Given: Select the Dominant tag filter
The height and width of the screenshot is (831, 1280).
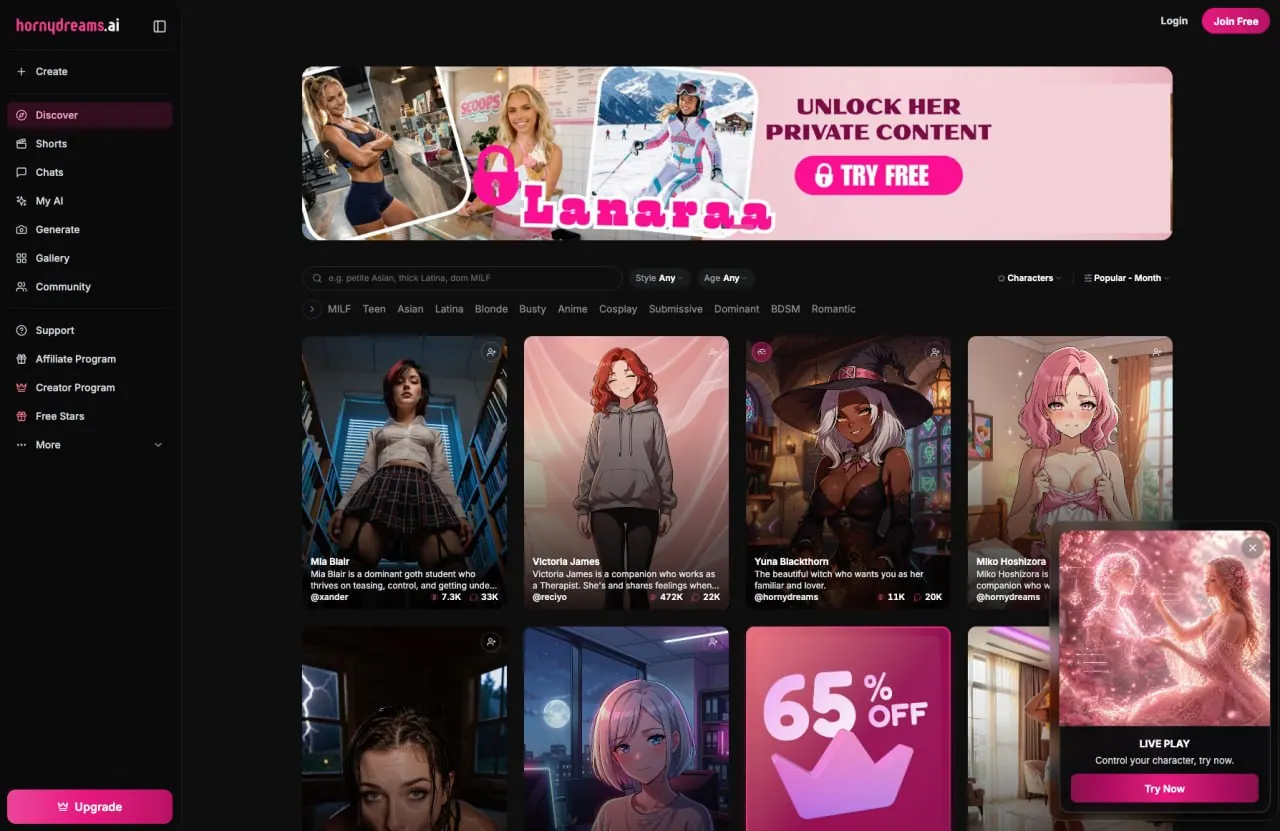Looking at the screenshot, I should (736, 309).
